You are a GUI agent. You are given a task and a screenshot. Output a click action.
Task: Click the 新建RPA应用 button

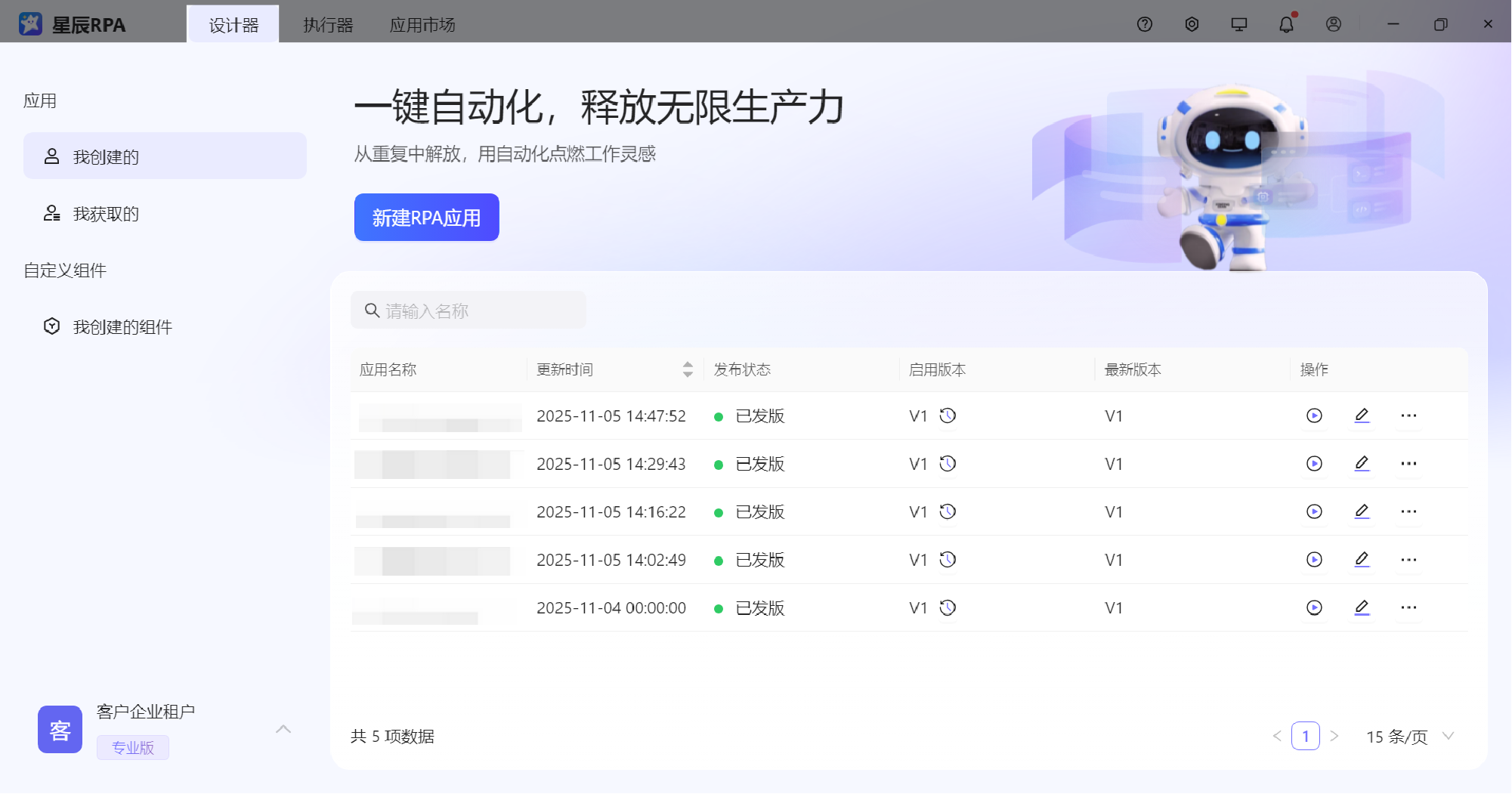[426, 218]
